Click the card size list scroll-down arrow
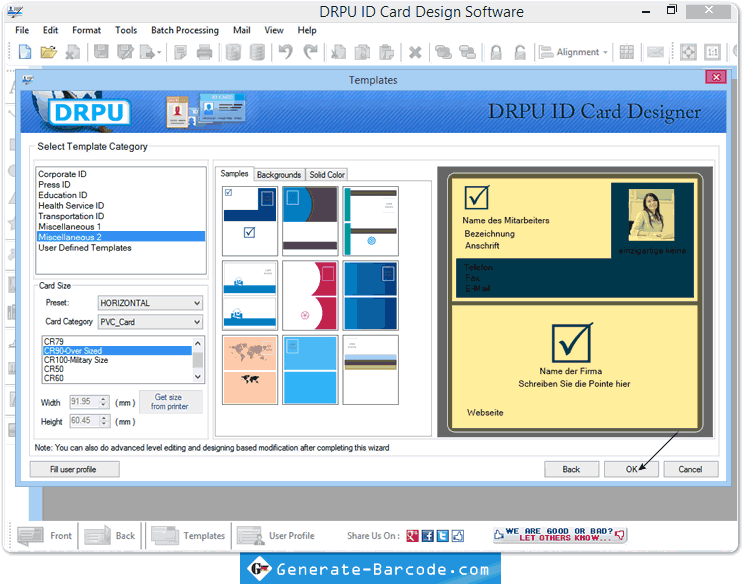 point(198,377)
